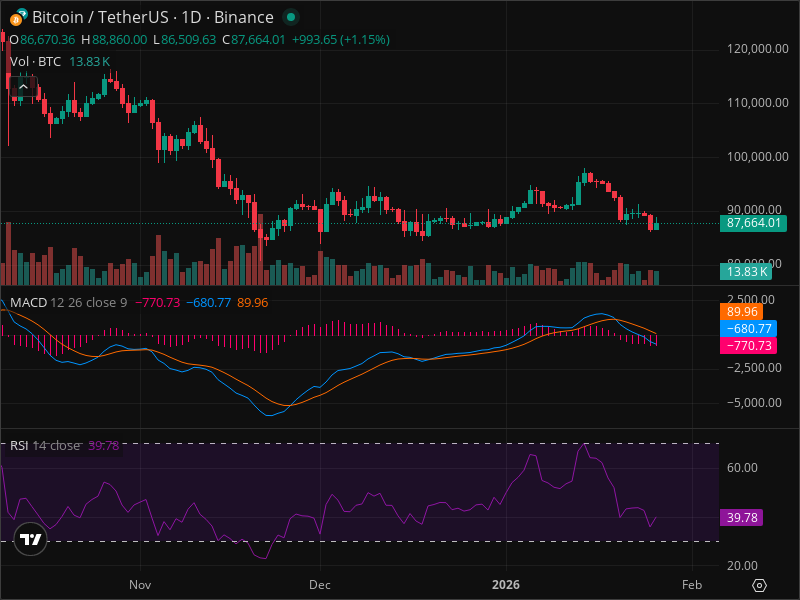Click the Vol · BTC indicator label
This screenshot has height=600, width=800.
35,62
